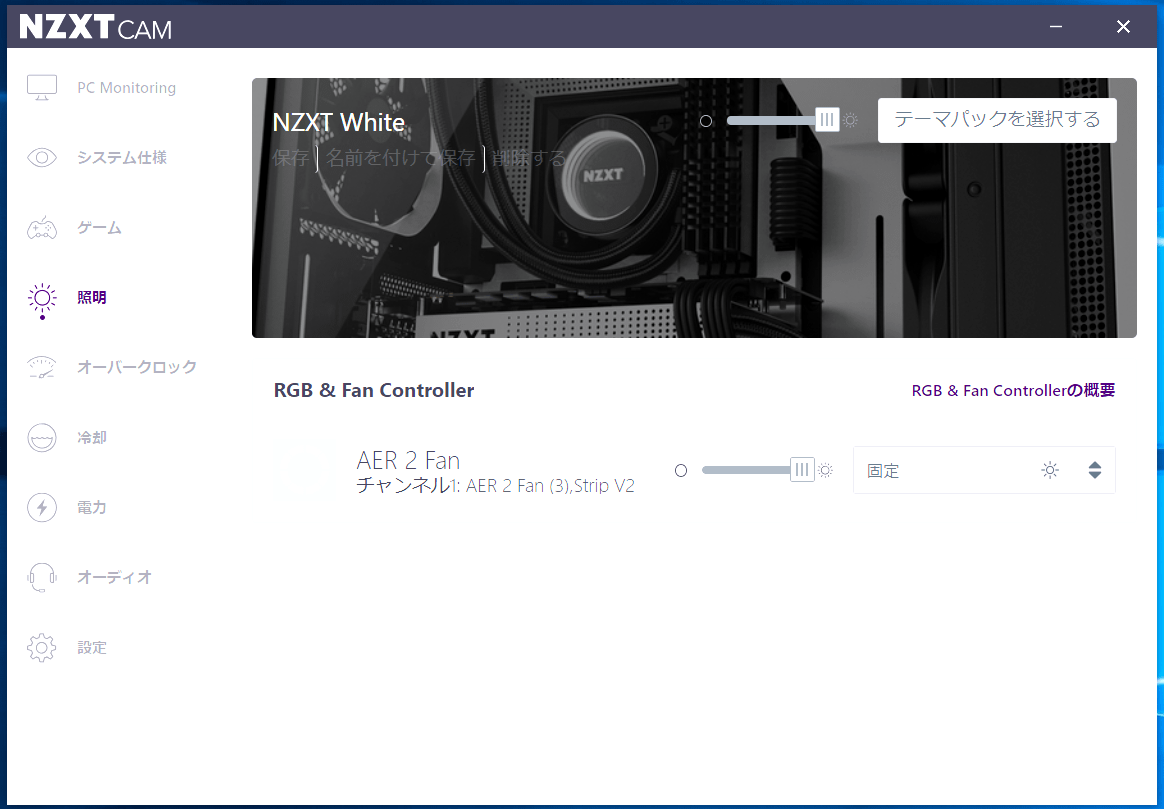
Task: Open the ゲーム section
Action: pos(99,228)
